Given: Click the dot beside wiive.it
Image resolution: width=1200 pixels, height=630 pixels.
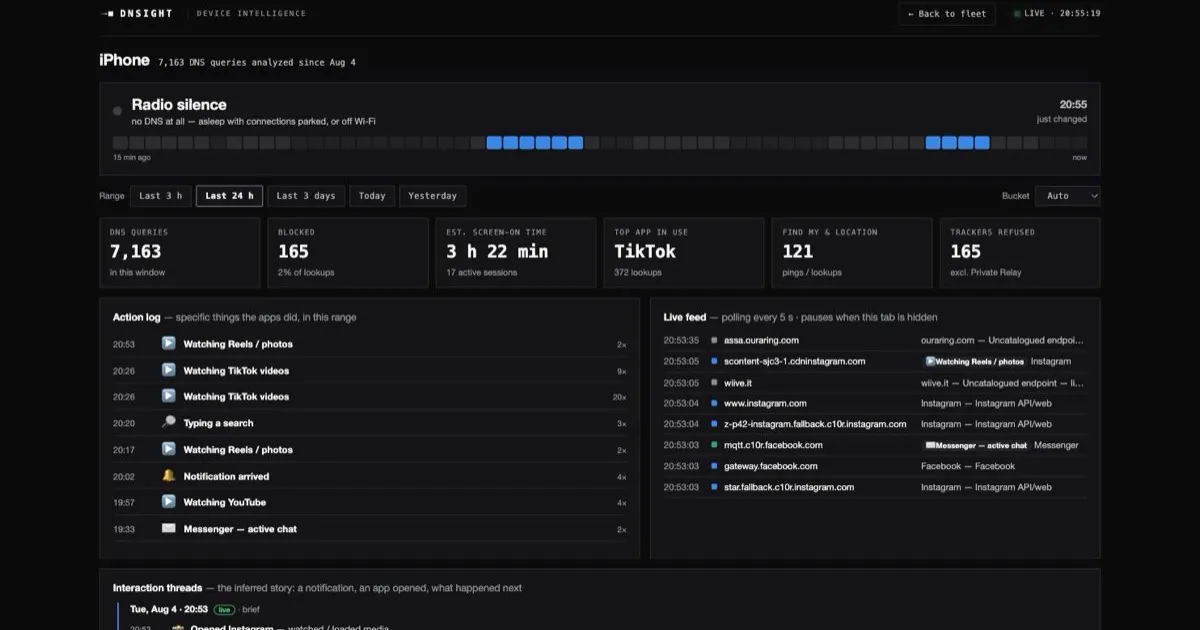Looking at the screenshot, I should click(x=714, y=382).
